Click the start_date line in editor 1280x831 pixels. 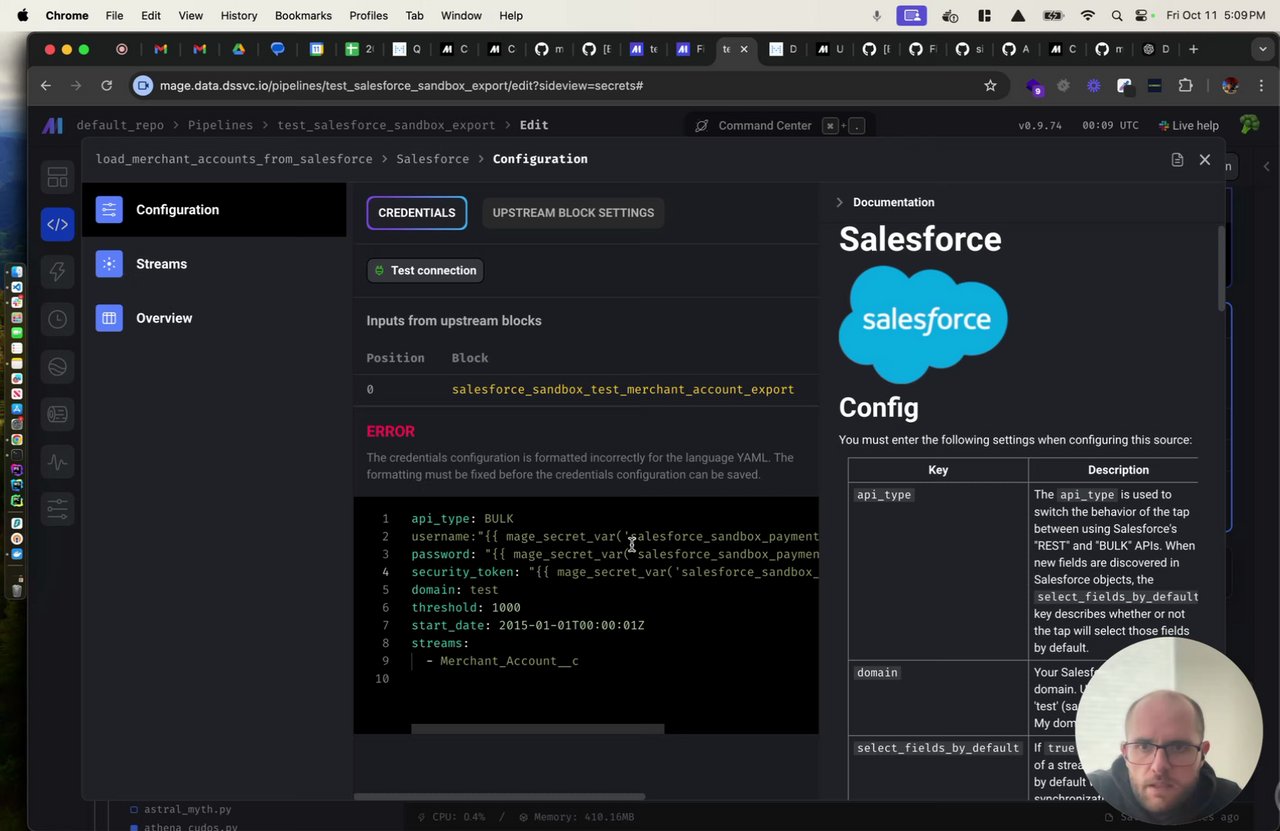(527, 626)
